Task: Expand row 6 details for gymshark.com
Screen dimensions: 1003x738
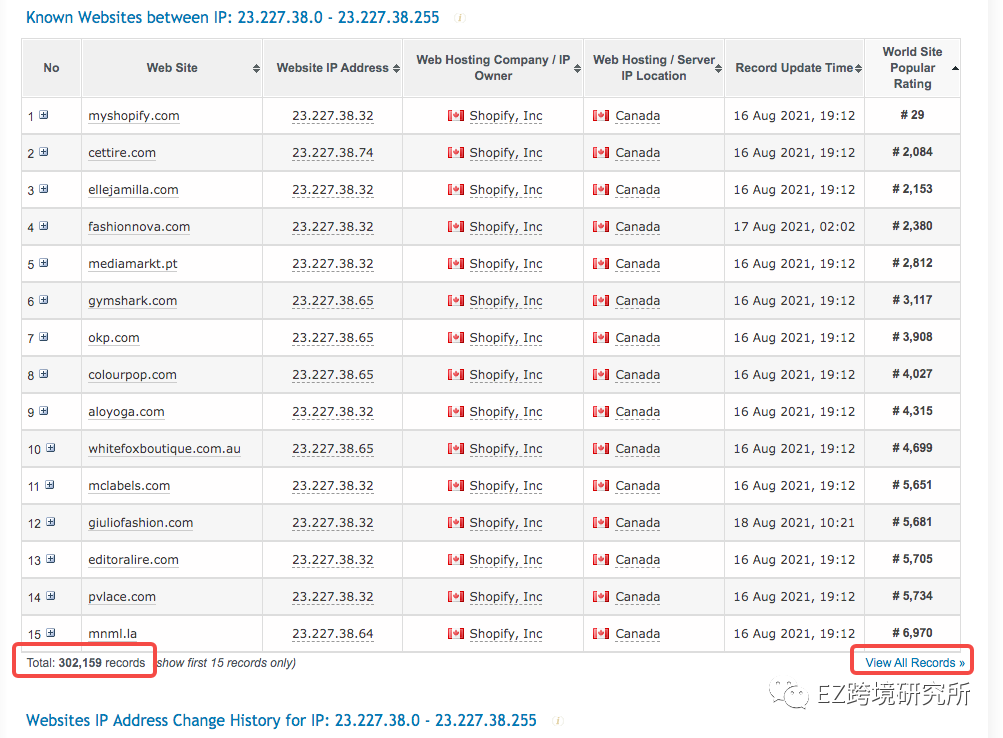Action: (x=43, y=300)
